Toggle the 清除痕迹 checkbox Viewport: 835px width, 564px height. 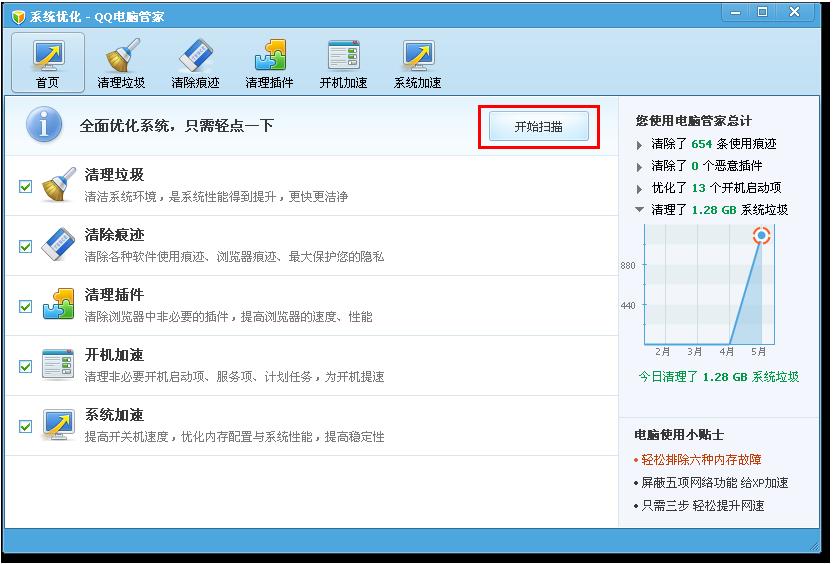coord(25,246)
